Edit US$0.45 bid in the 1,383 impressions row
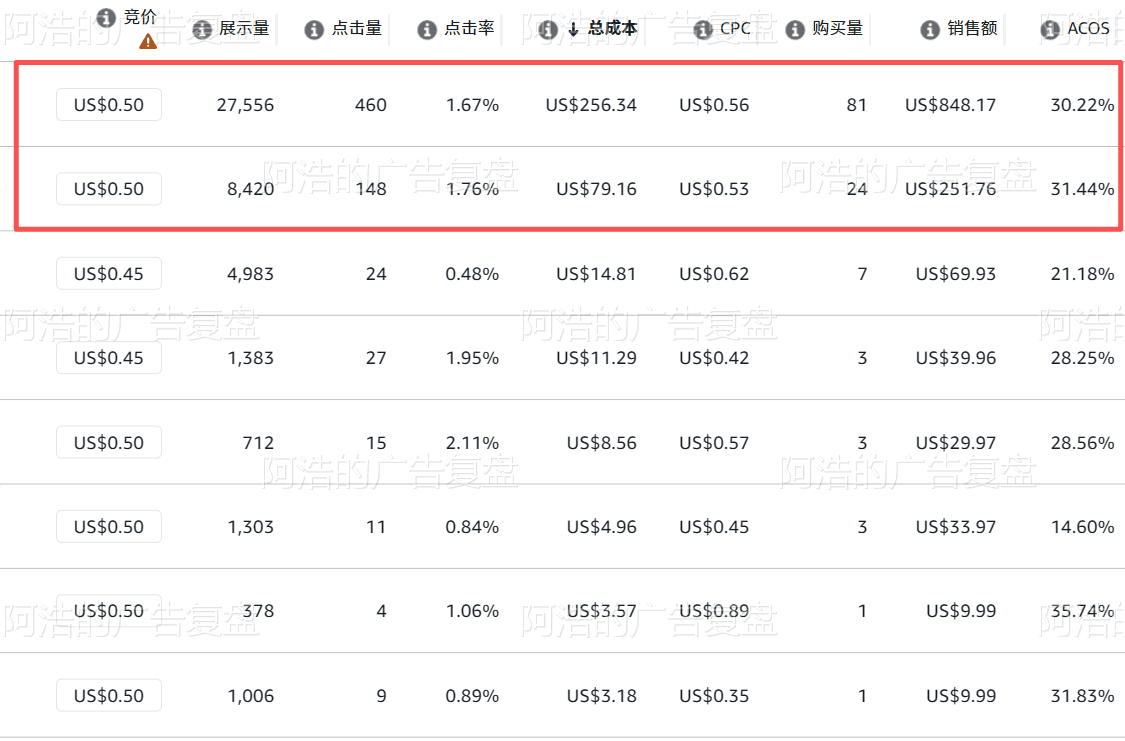The width and height of the screenshot is (1125, 741). point(109,357)
